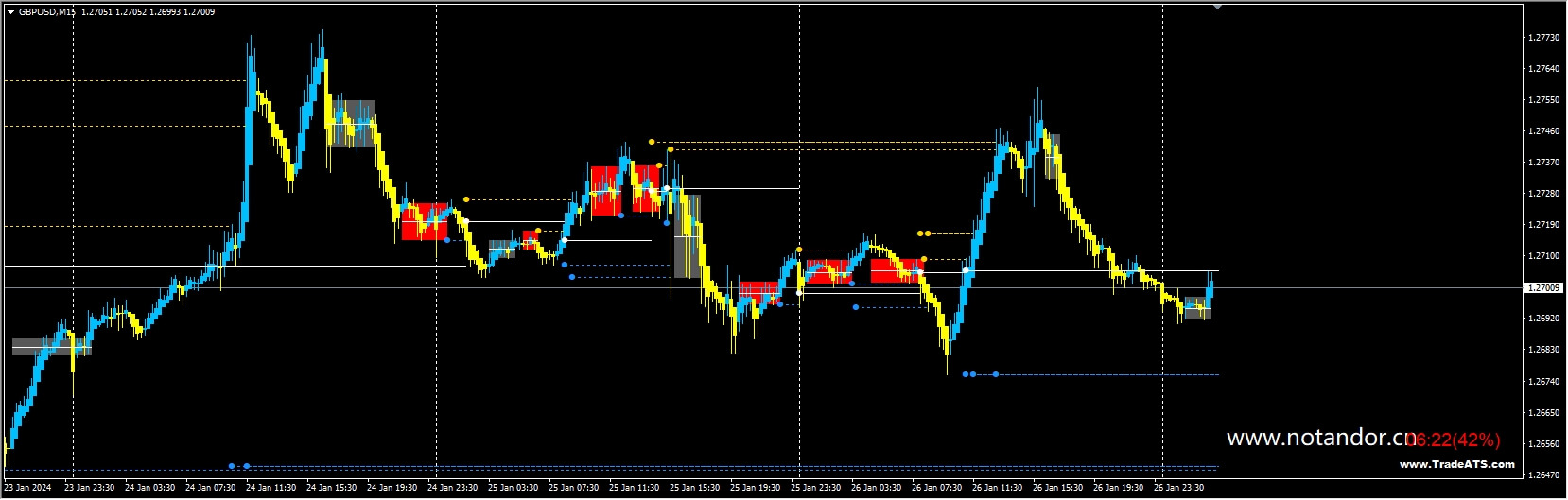Viewport: 1568px width, 500px height.
Task: Click the 24 Jan 23:30 time label
Action: coord(452,489)
